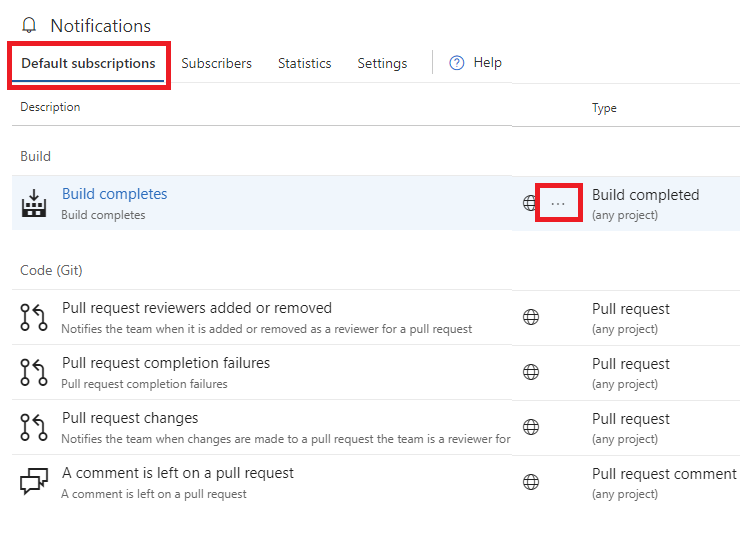
Task: Click globe icon in comment left on pull request row
Action: (x=531, y=482)
